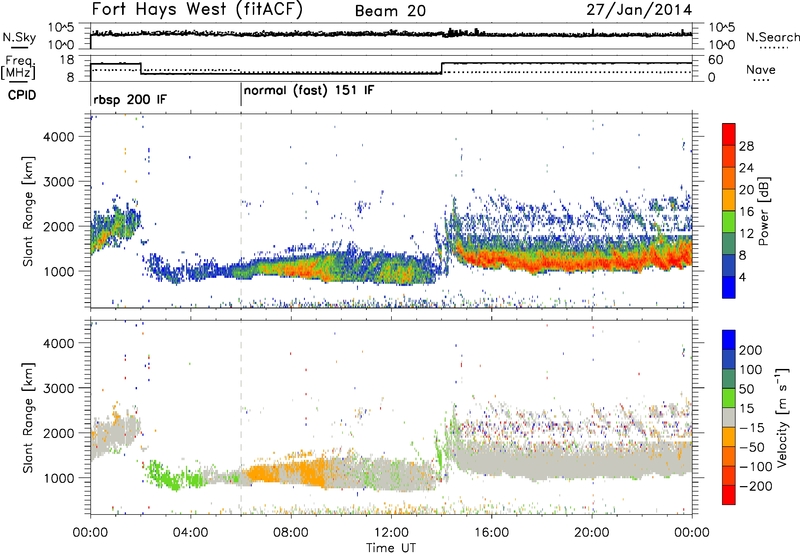Screen dimensions: 800x554
Task: Click the frequency axis value '18'
Action: click(x=67, y=60)
